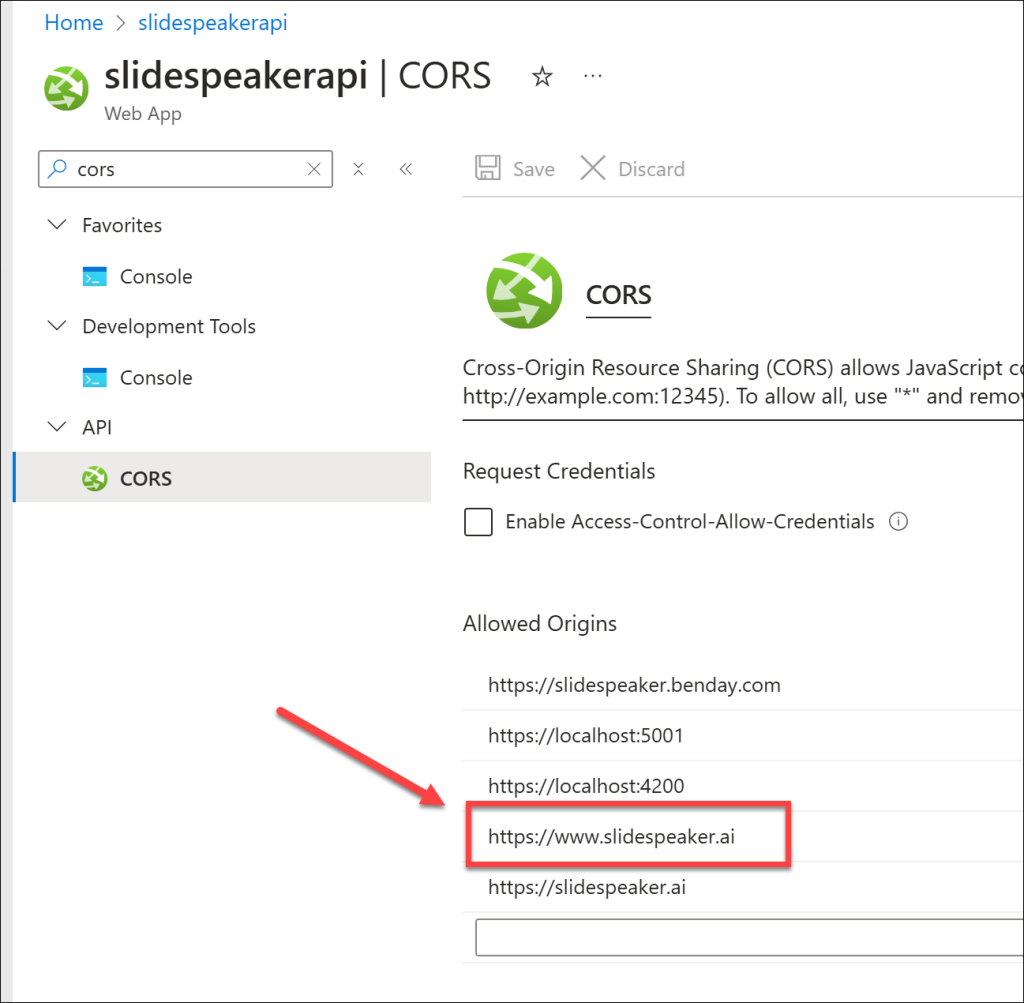Collapse the Favorites group
The height and width of the screenshot is (1003, 1024).
(x=57, y=225)
